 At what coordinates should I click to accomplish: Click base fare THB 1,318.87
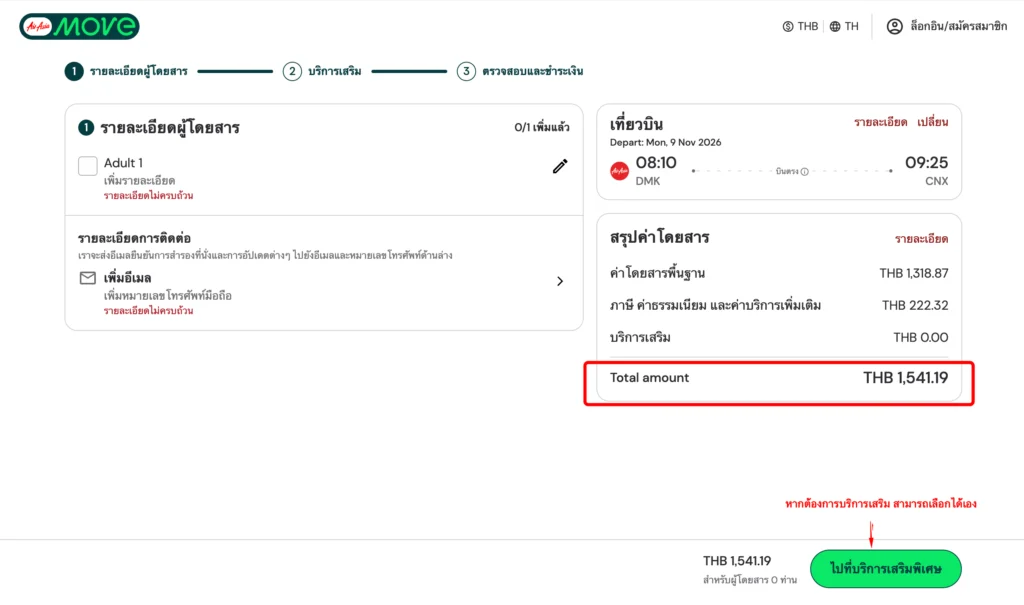(914, 273)
